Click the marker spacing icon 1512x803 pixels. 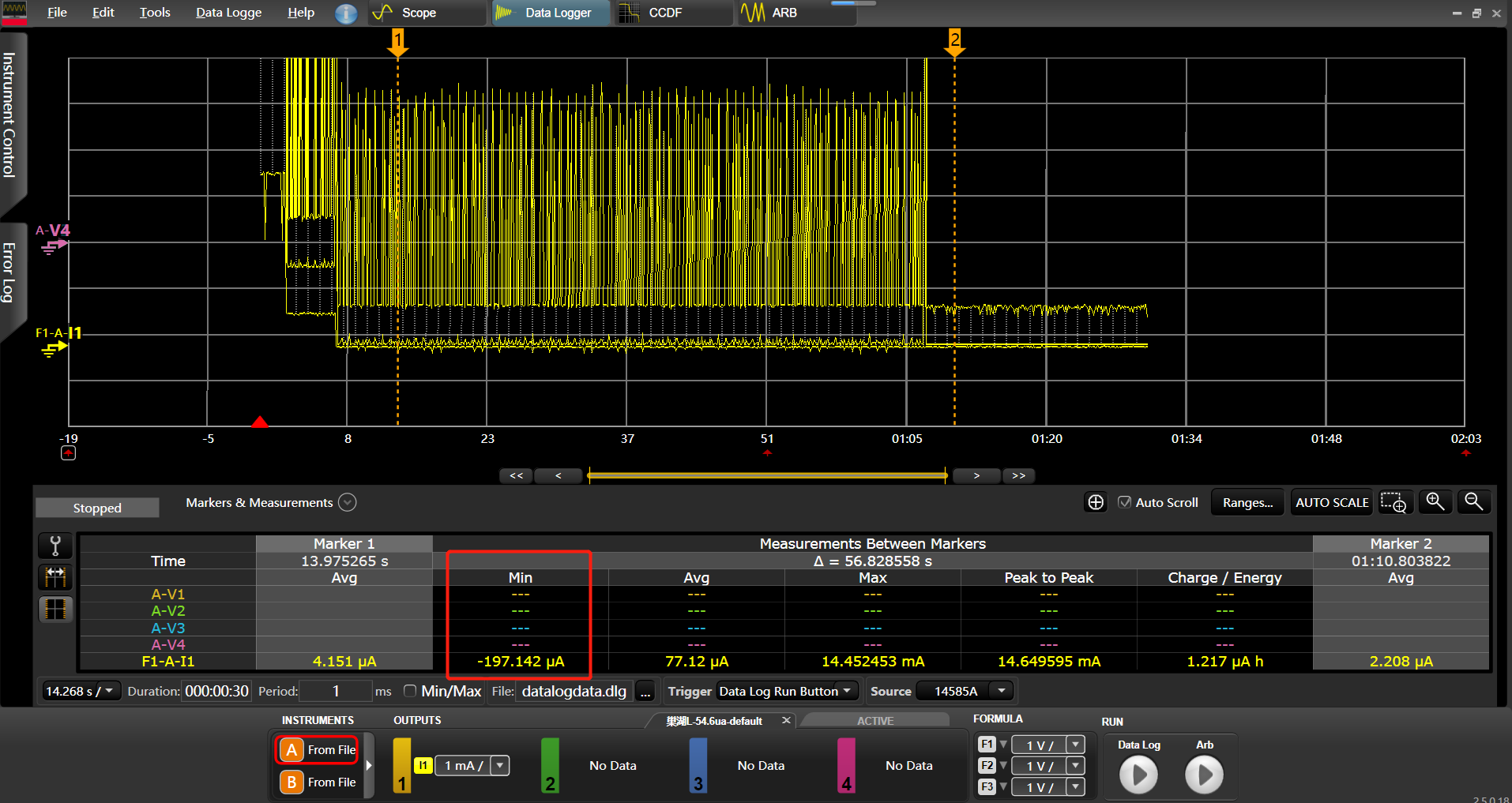pos(55,577)
